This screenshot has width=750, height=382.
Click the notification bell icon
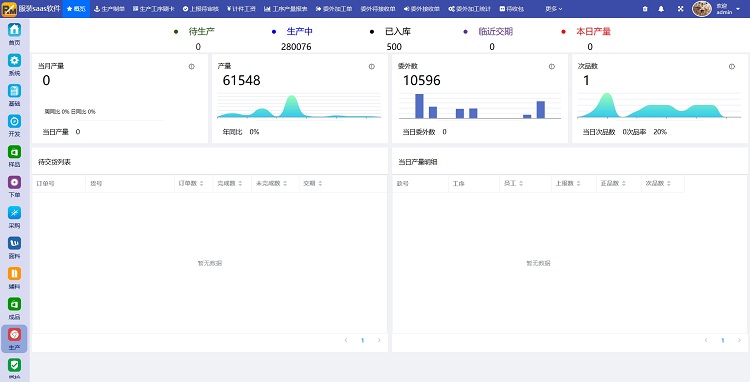(x=661, y=9)
